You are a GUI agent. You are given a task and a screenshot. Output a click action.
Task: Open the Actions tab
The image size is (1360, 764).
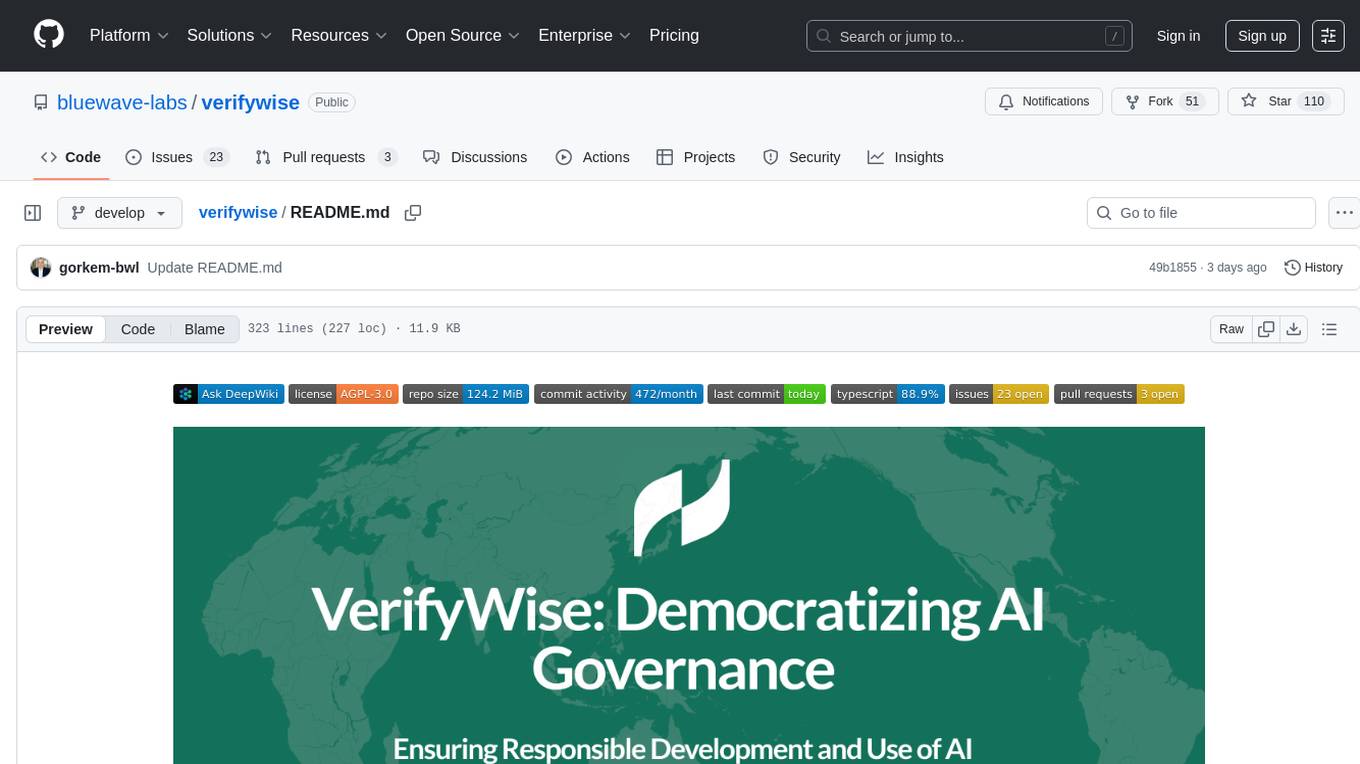point(593,157)
